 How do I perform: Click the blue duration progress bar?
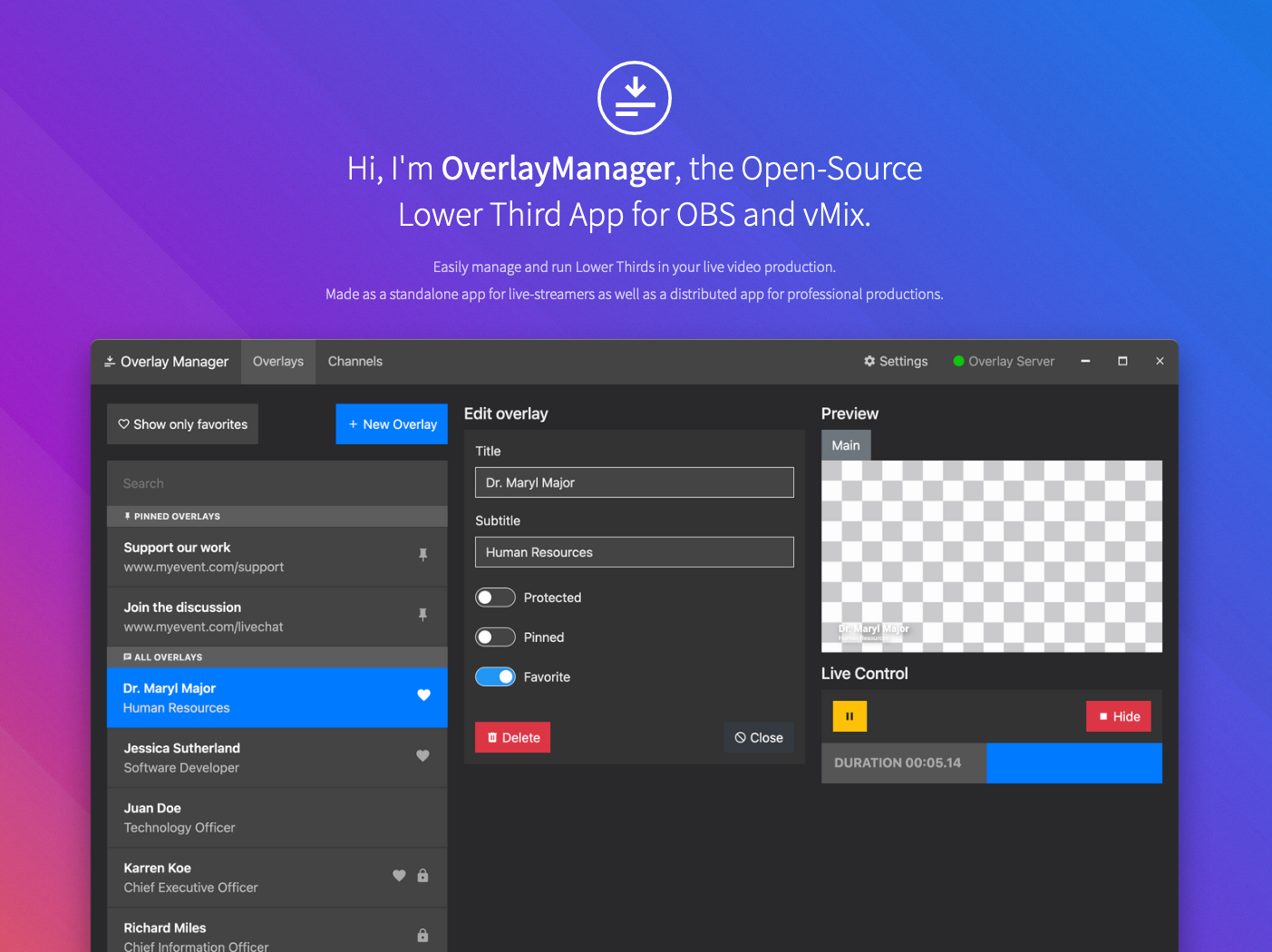(x=1074, y=763)
